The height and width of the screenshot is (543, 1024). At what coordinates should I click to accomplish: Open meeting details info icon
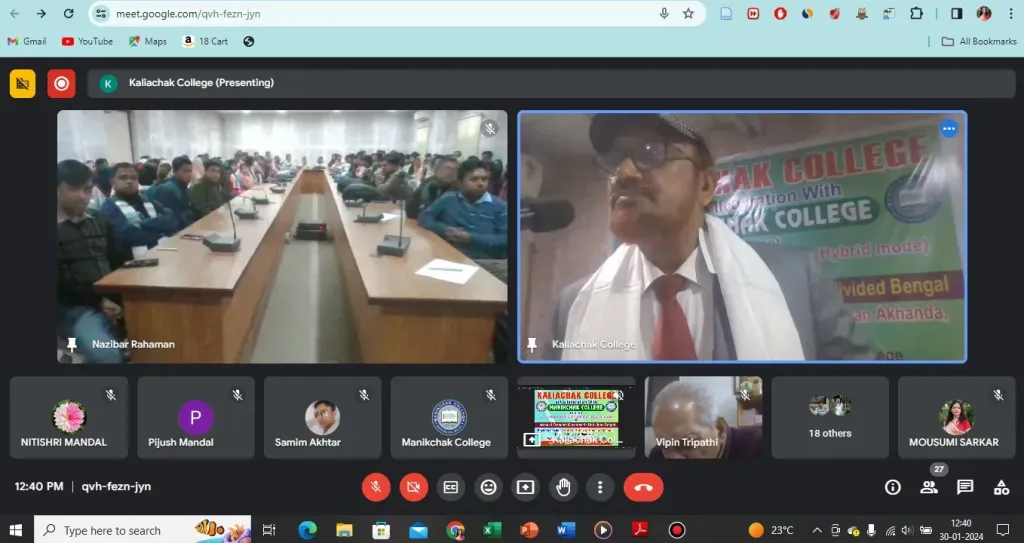893,487
